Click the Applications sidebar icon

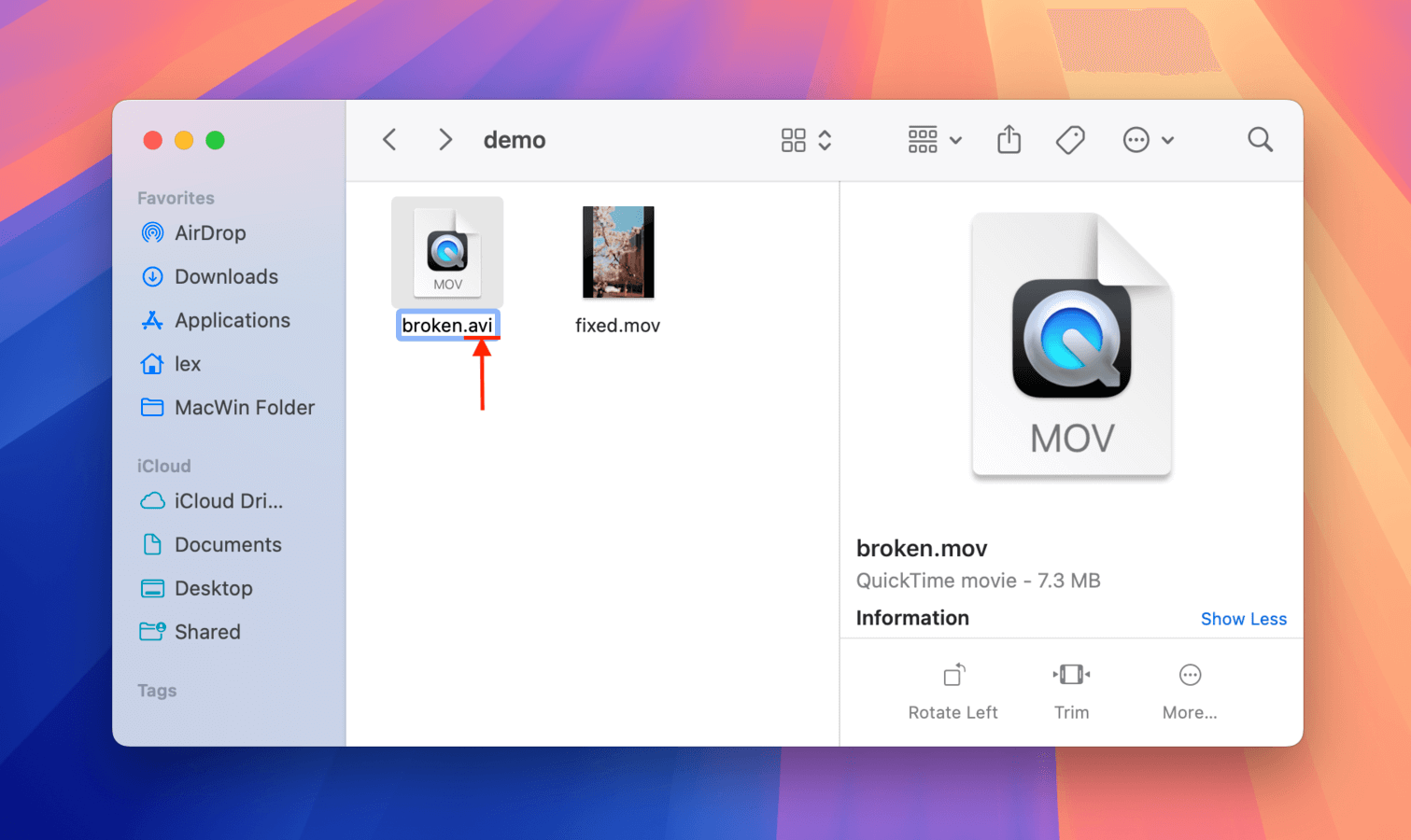pos(152,320)
